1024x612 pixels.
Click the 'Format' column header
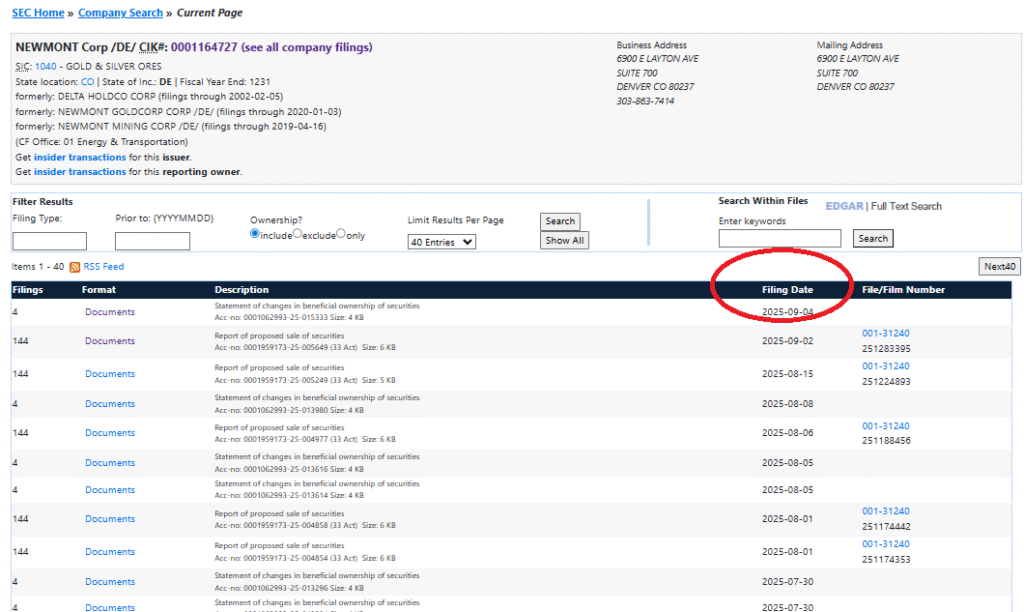pyautogui.click(x=99, y=289)
